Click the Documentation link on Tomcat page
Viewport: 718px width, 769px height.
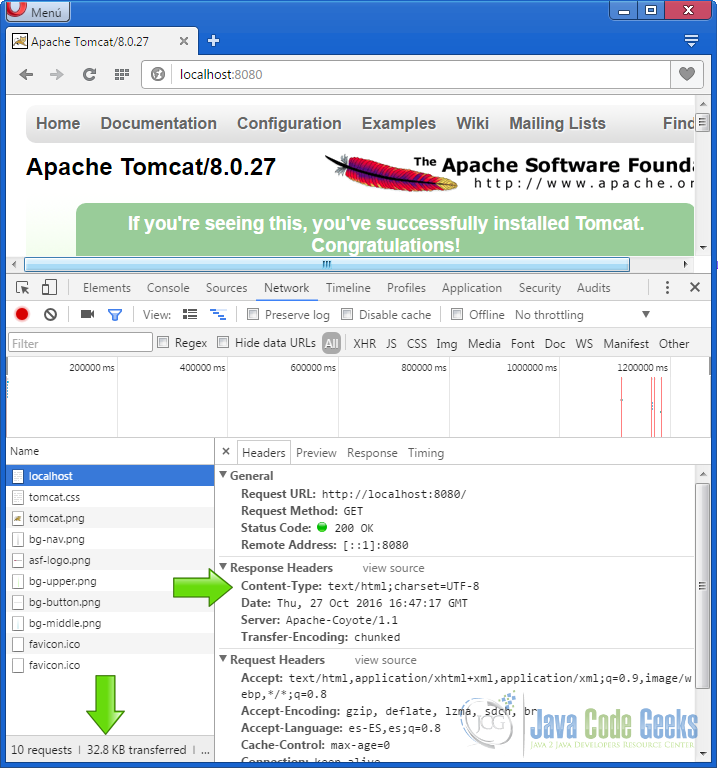(x=158, y=124)
